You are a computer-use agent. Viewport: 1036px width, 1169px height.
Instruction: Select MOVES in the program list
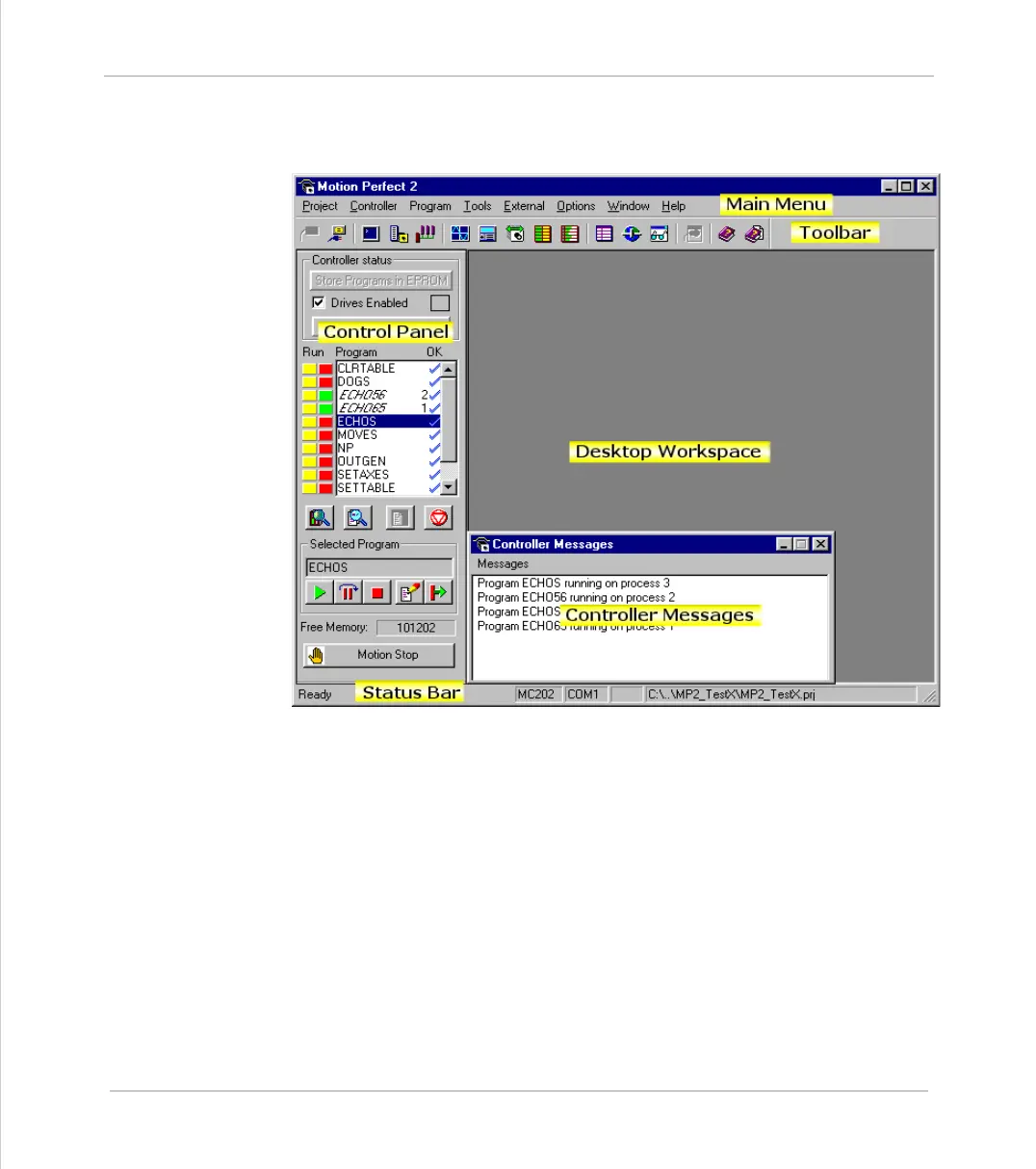point(388,435)
